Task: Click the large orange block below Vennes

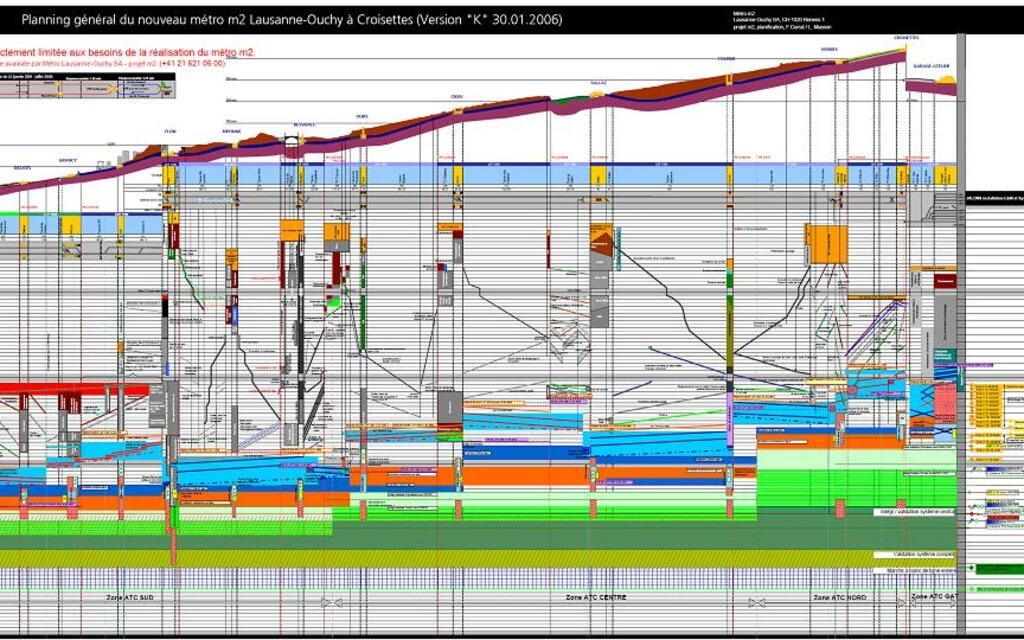Action: tap(827, 243)
